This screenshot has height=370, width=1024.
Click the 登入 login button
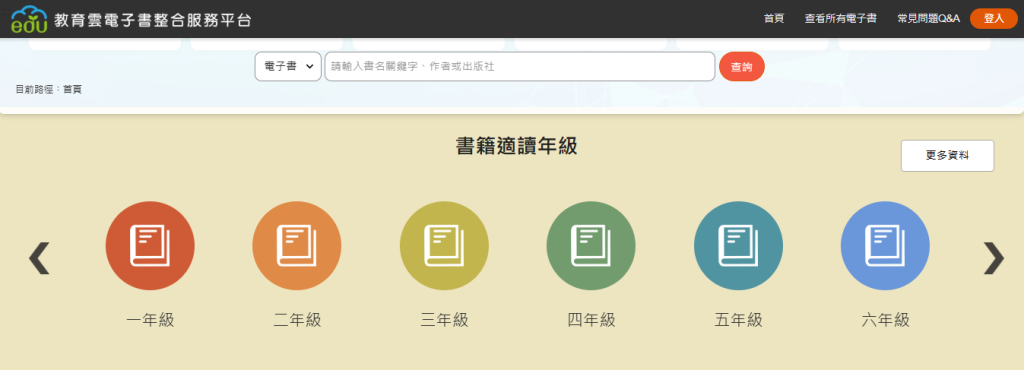pyautogui.click(x=994, y=19)
